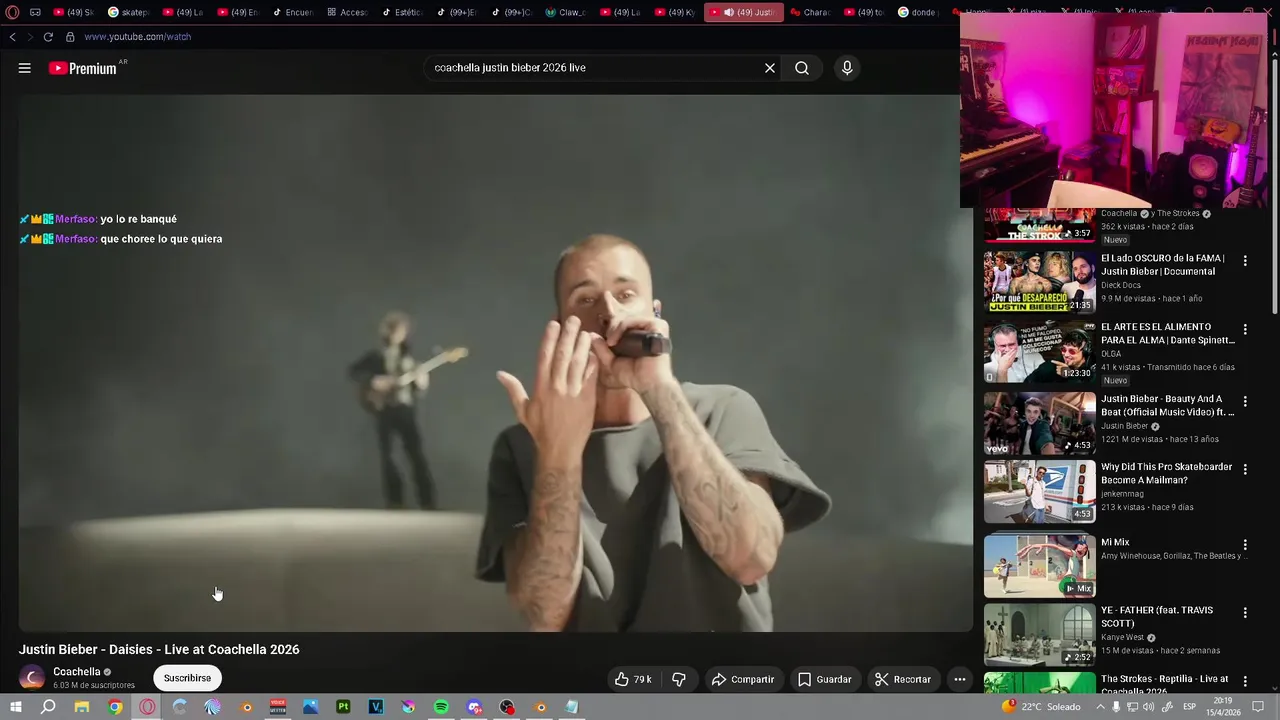Open Discord from the taskbar
The image size is (1280, 720).
474,707
